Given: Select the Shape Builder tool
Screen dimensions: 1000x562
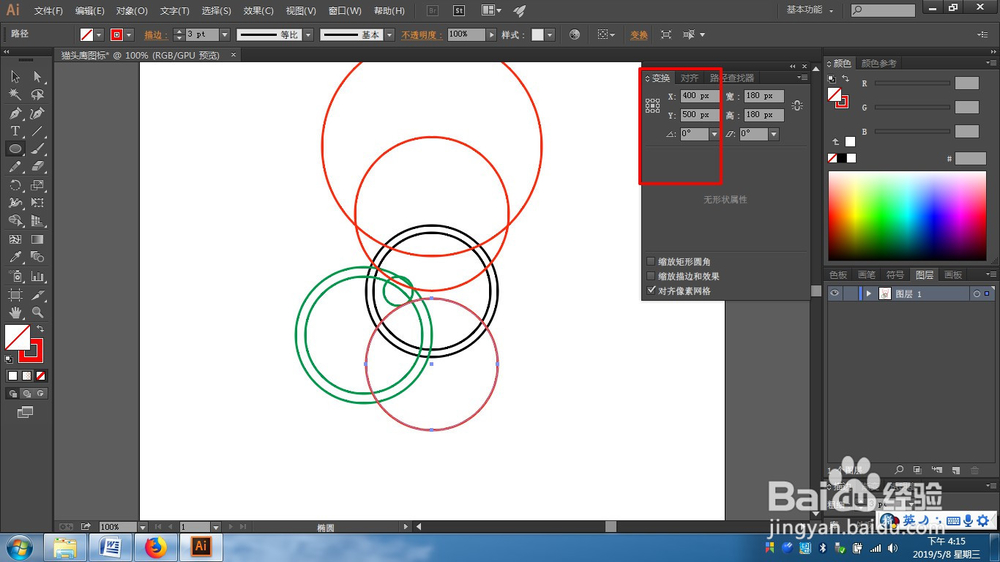Looking at the screenshot, I should [x=15, y=221].
